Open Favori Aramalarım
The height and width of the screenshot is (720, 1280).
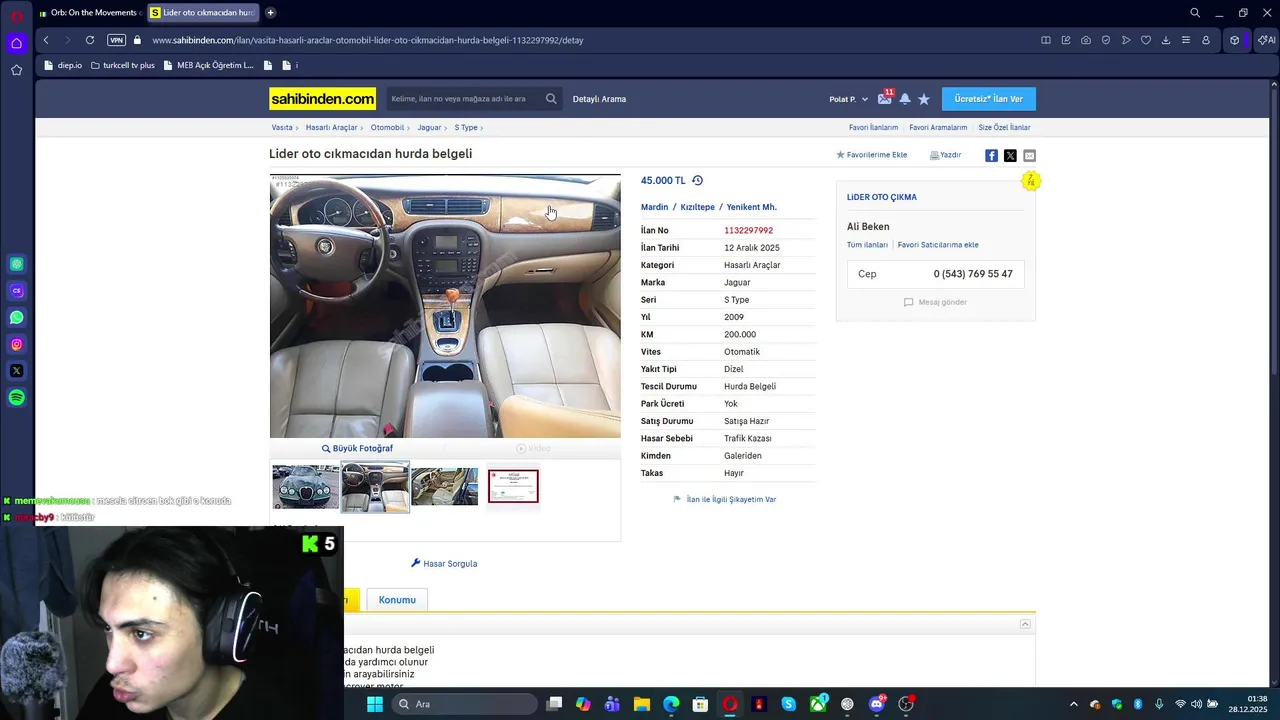click(x=938, y=127)
